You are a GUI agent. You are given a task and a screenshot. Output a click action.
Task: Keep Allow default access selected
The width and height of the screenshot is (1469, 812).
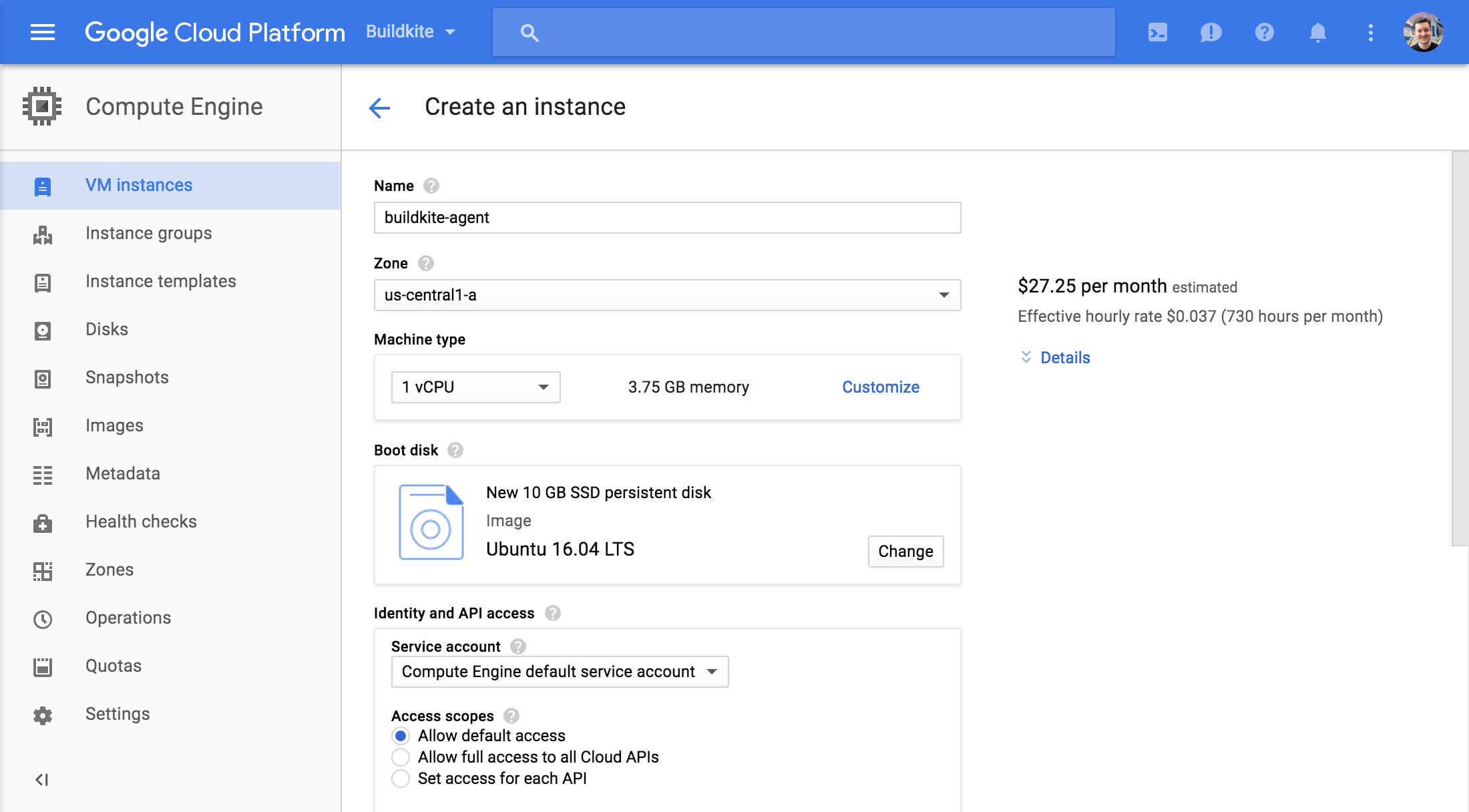point(401,735)
